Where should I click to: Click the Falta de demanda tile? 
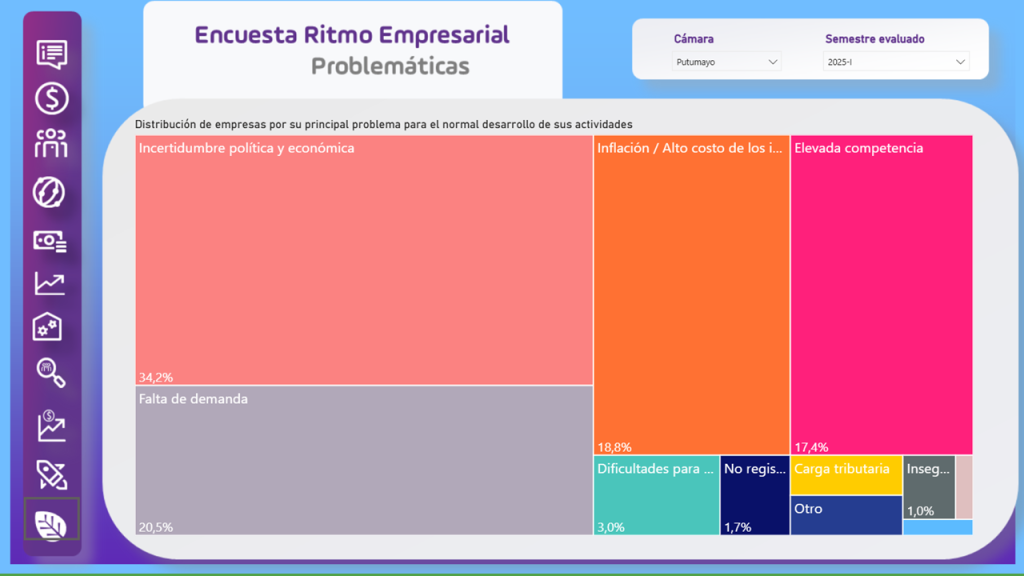(364, 460)
